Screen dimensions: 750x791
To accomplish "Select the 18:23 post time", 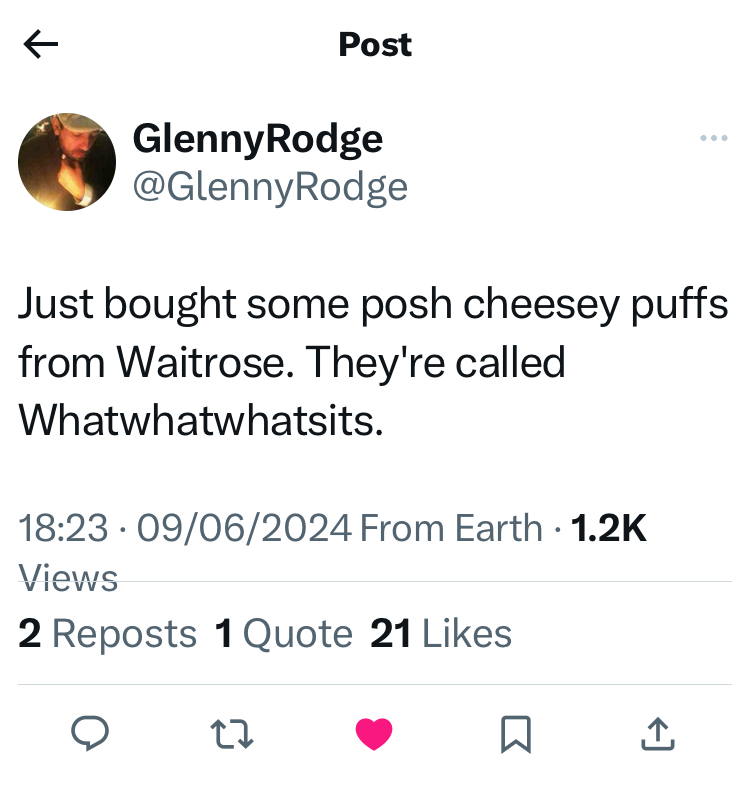I will 64,528.
